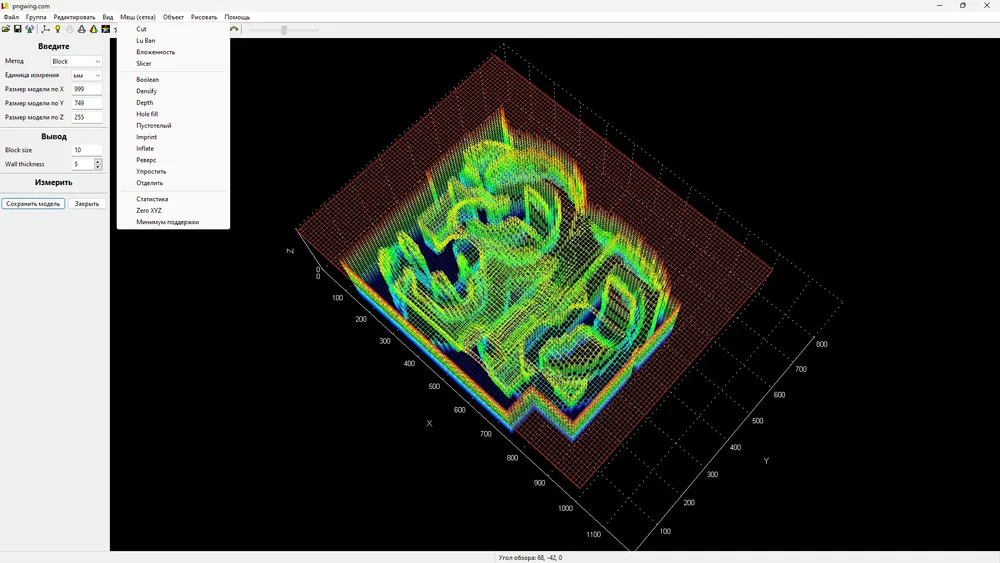Image resolution: width=1000 pixels, height=563 pixels.
Task: Click the Сохранить модель button
Action: 33,203
